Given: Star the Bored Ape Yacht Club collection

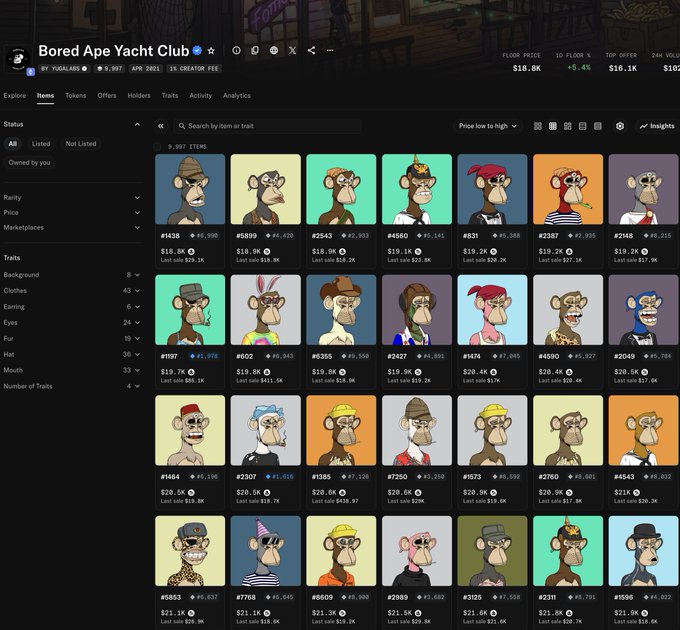Looking at the screenshot, I should point(211,51).
